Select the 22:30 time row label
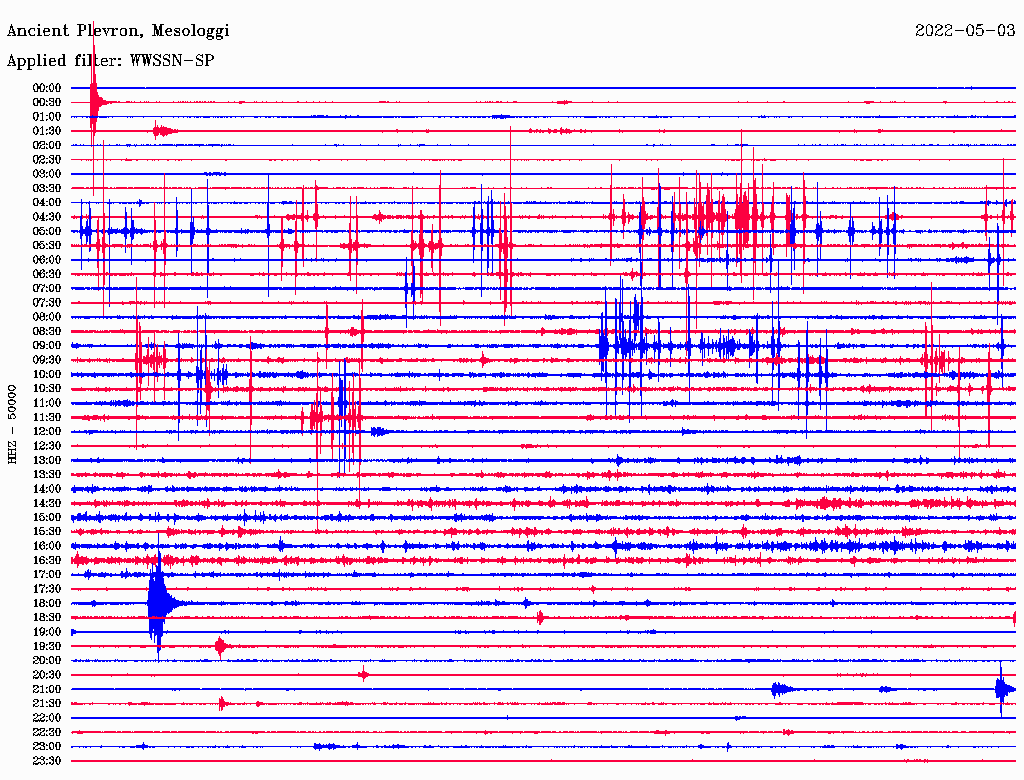The height and width of the screenshot is (780, 1024). [47, 732]
